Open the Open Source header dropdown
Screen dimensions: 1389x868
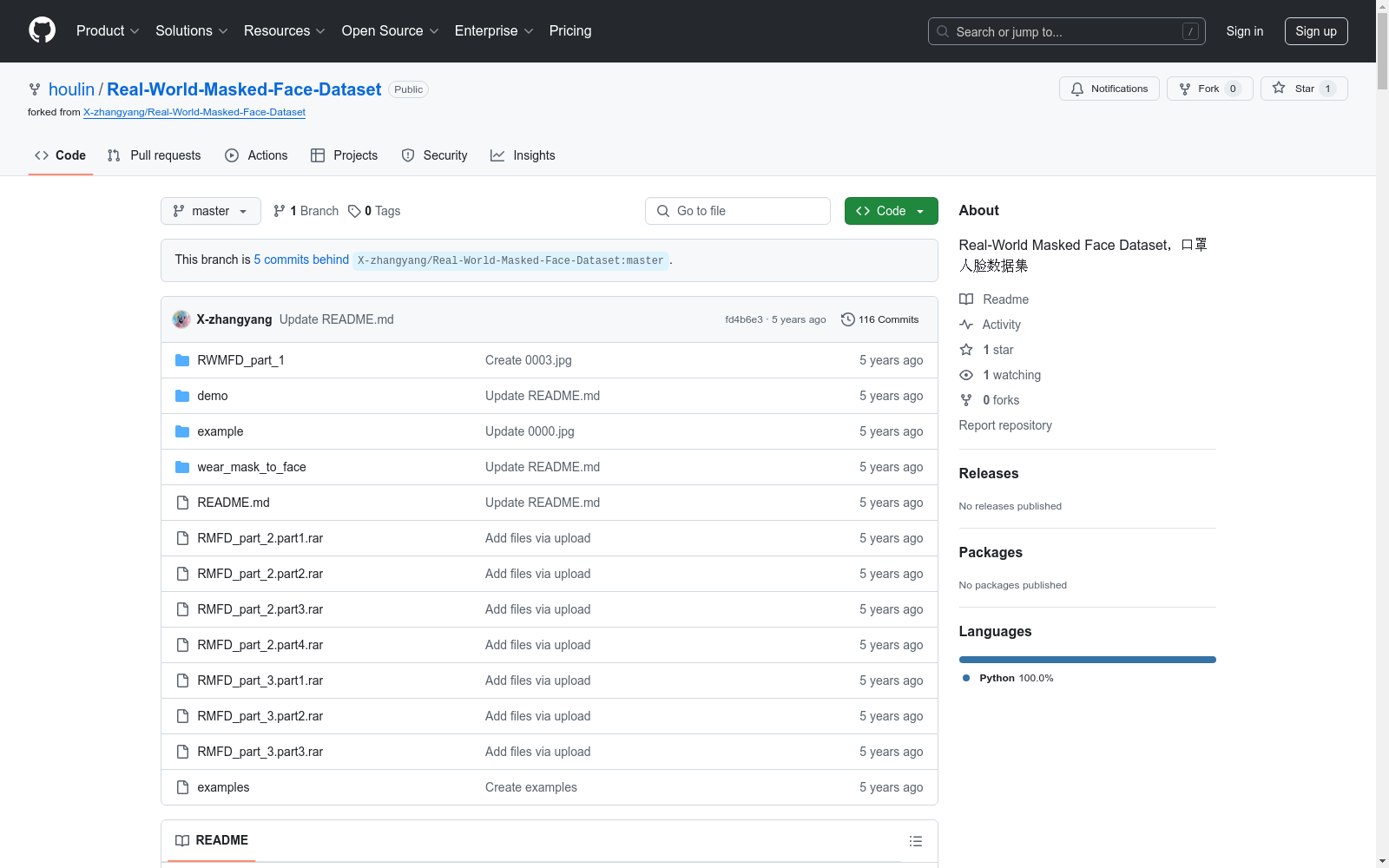[391, 30]
